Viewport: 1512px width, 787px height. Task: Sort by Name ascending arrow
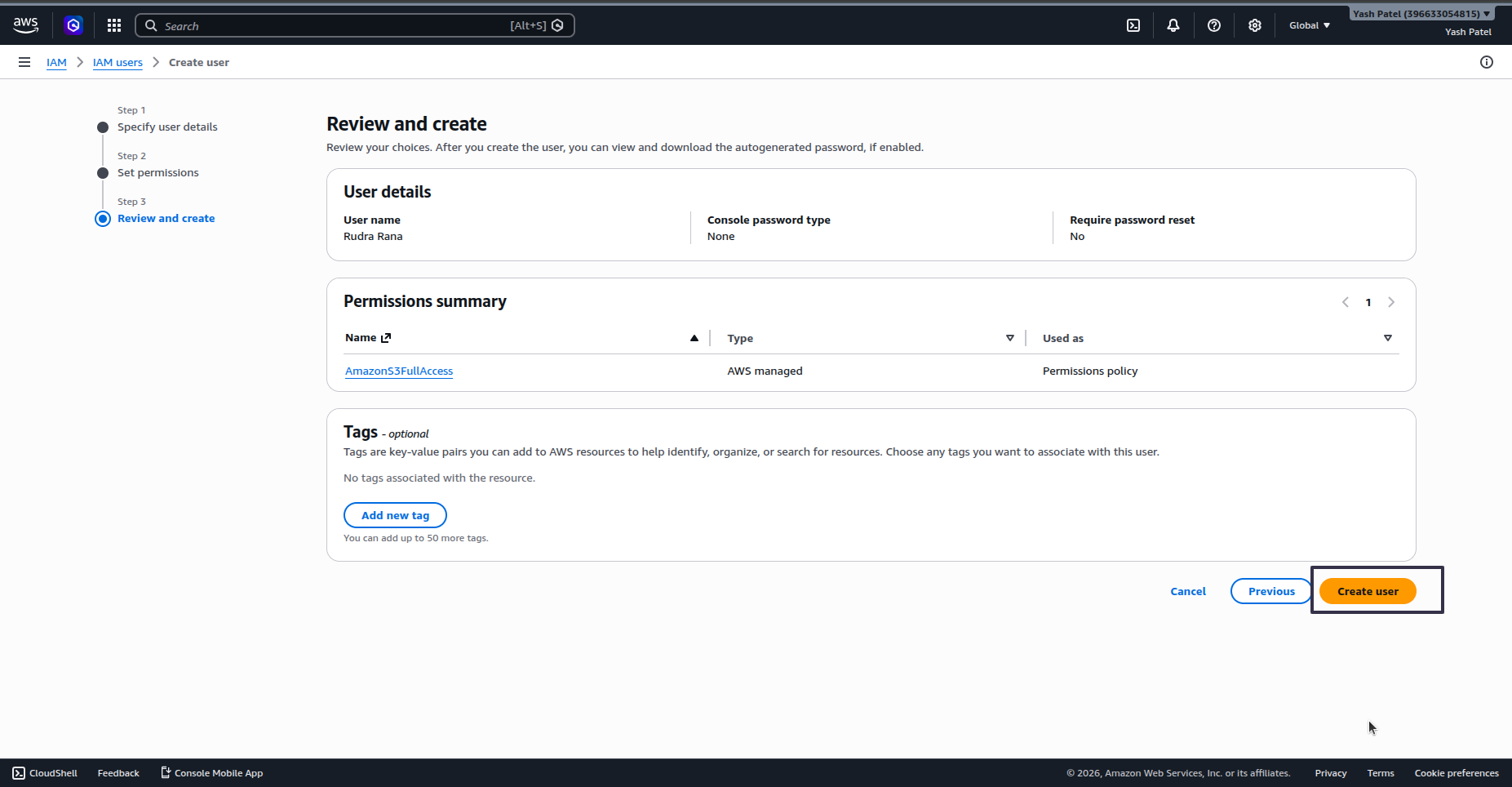click(694, 338)
